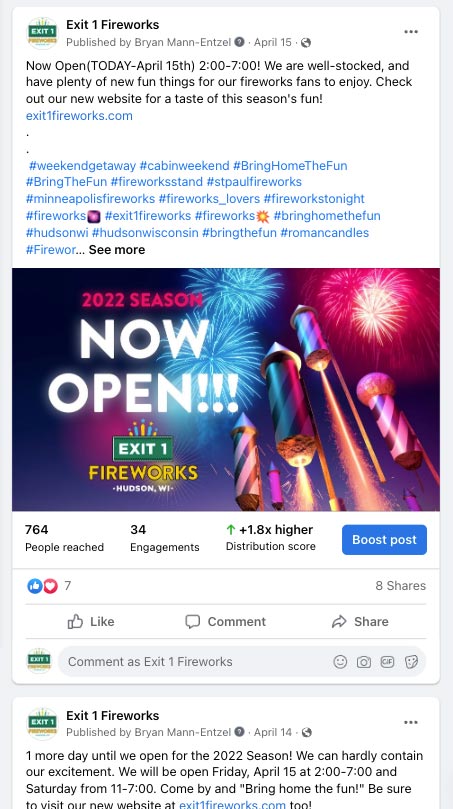Share the Now Open post
Screen dimensions: 453x809
360,622
